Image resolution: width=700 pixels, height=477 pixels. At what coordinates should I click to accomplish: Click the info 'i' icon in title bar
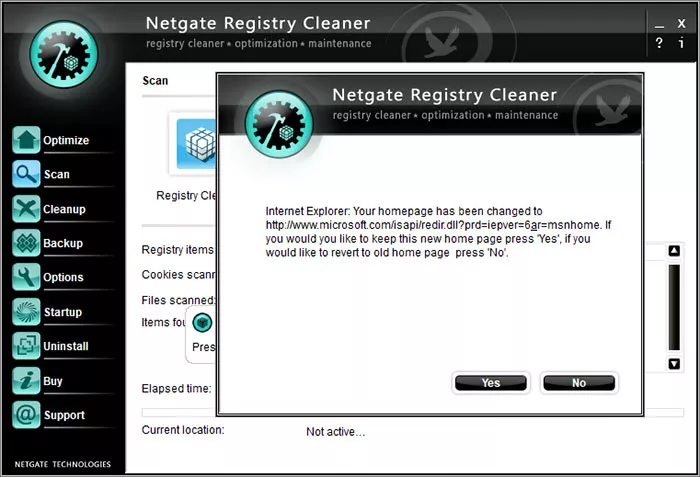pyautogui.click(x=681, y=43)
